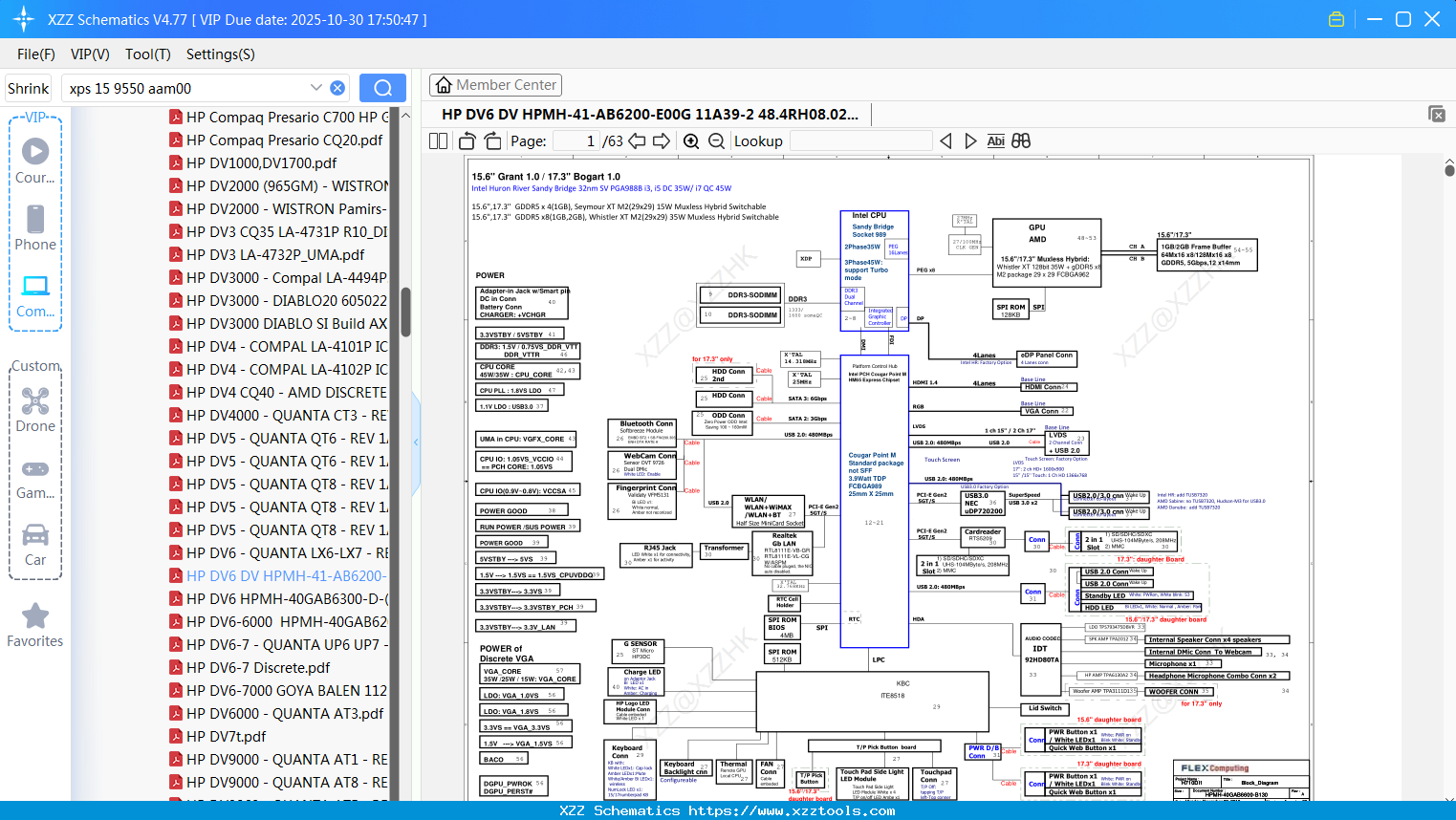Open HP DV6 HPMH-40GAB6300-D file

click(278, 598)
